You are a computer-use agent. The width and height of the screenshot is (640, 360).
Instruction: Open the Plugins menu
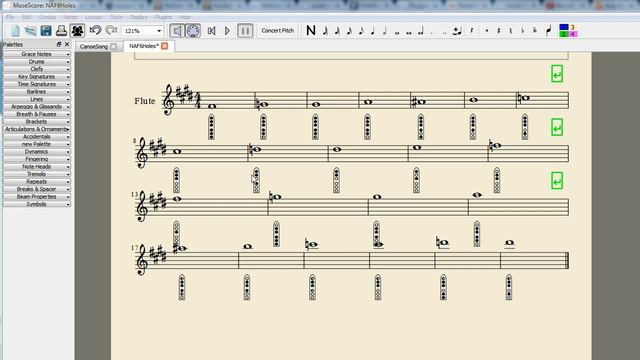pyautogui.click(x=163, y=17)
